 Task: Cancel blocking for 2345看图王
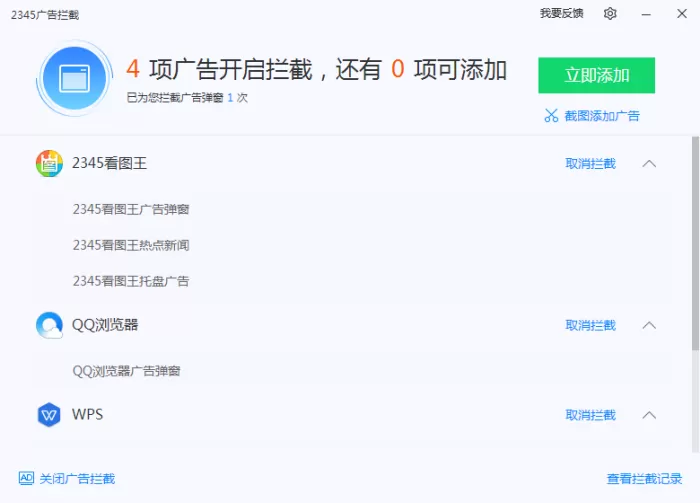pos(590,164)
